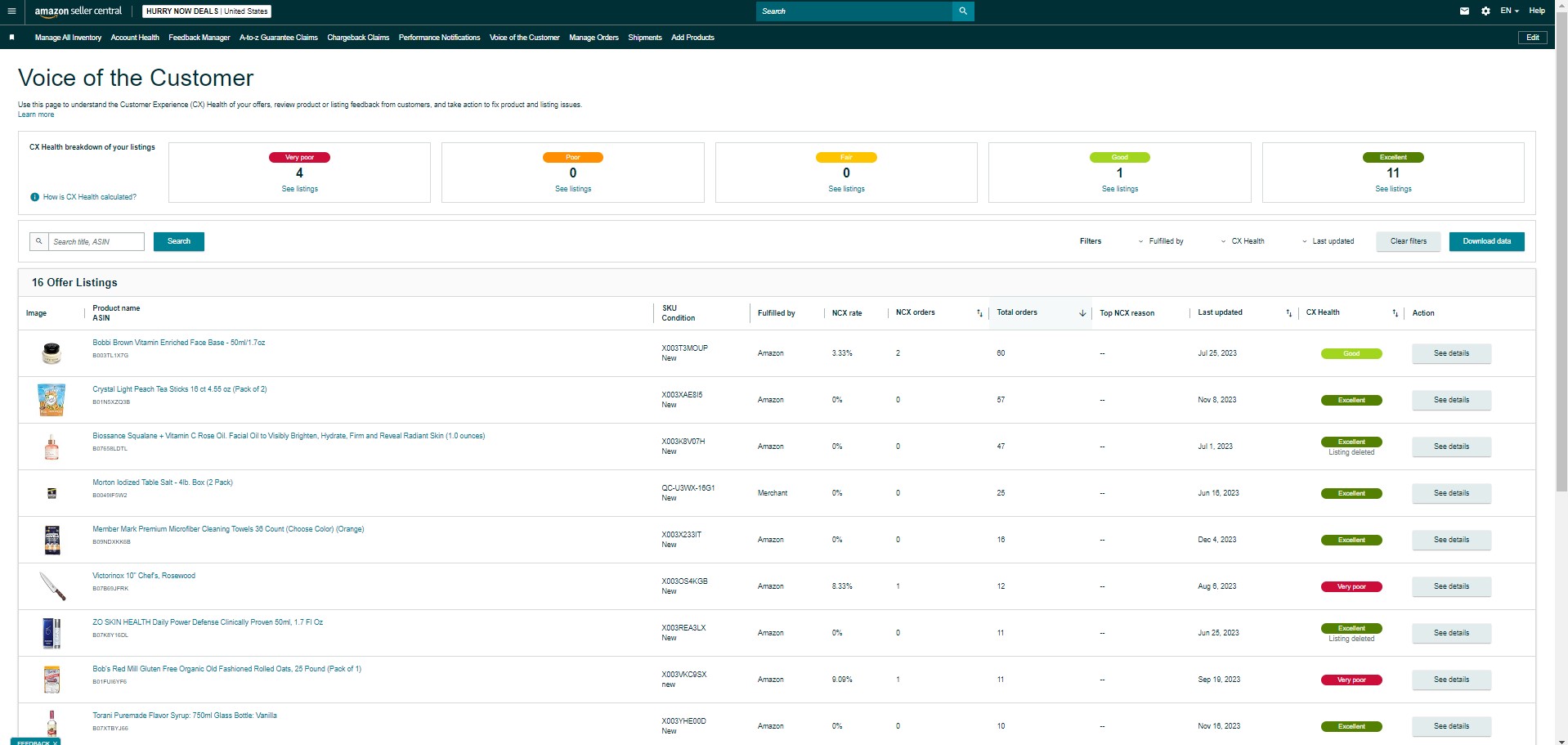Expand the Last updated filter dropdown

[x=1328, y=241]
